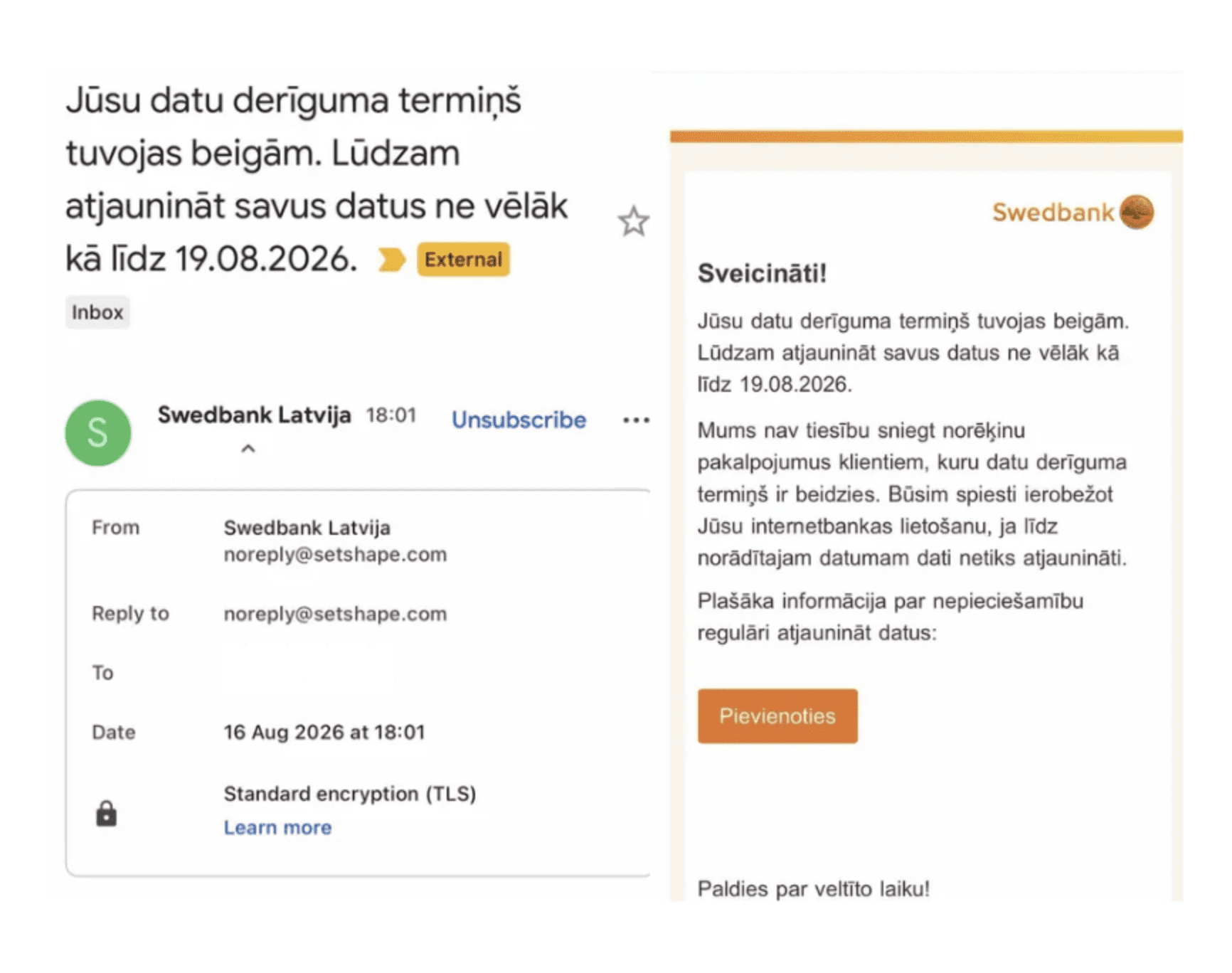Click the encryption lock icon

click(106, 813)
